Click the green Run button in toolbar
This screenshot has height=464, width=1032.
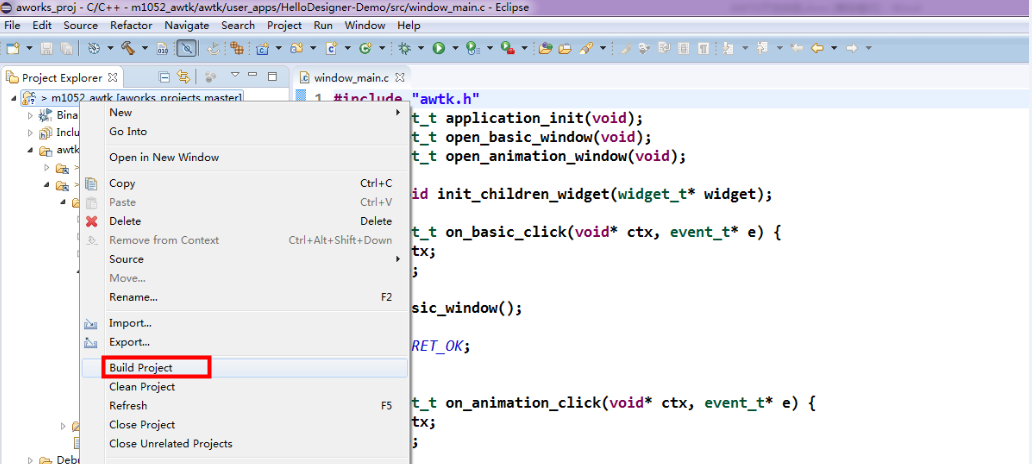(x=438, y=47)
